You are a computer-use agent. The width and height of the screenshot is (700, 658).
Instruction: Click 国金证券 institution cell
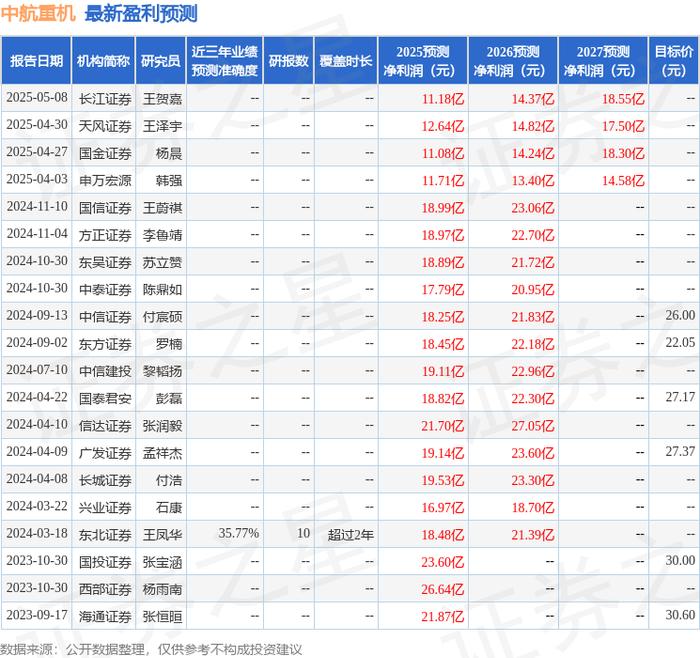click(x=105, y=153)
